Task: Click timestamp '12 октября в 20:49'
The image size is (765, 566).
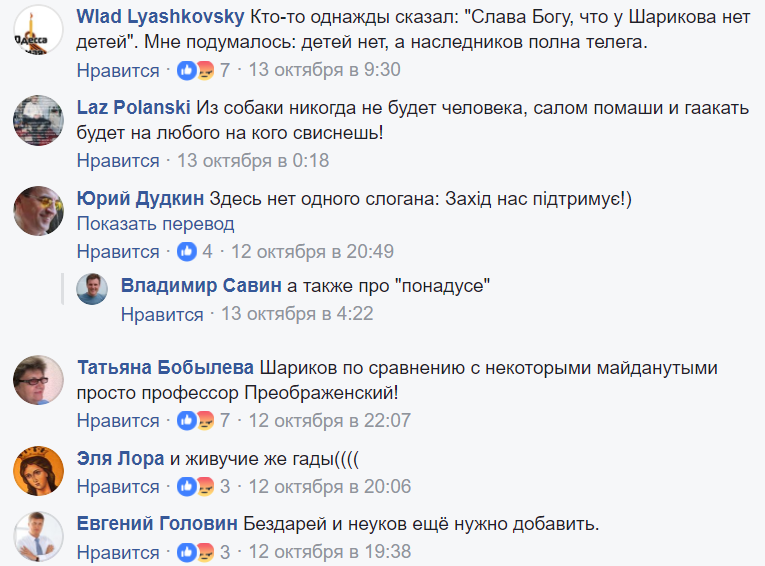Action: pos(312,252)
